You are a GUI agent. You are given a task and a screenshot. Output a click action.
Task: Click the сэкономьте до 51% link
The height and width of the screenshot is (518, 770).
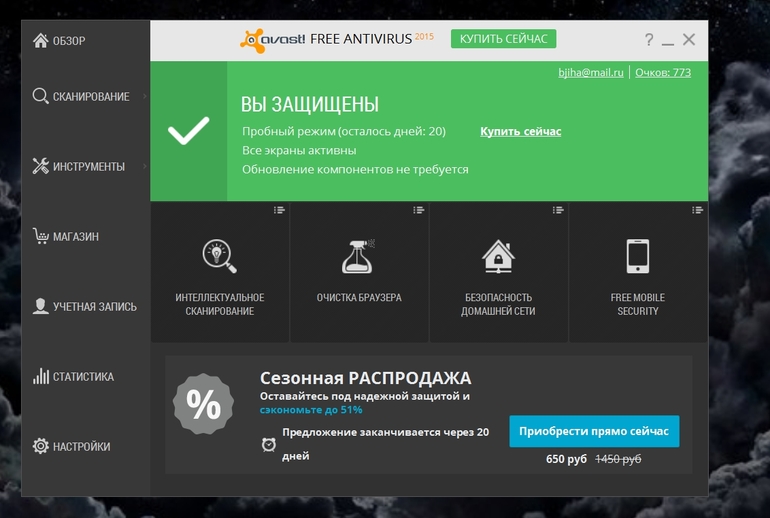311,409
